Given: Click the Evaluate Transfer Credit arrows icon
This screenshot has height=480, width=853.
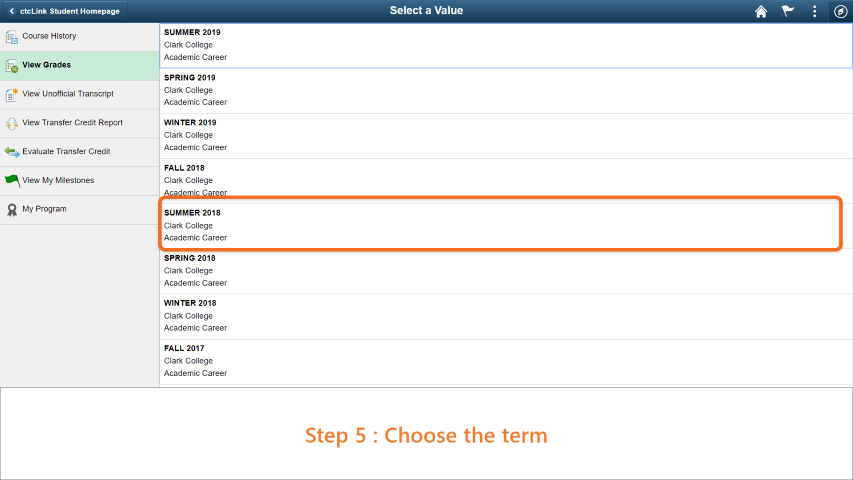Looking at the screenshot, I should point(11,152).
